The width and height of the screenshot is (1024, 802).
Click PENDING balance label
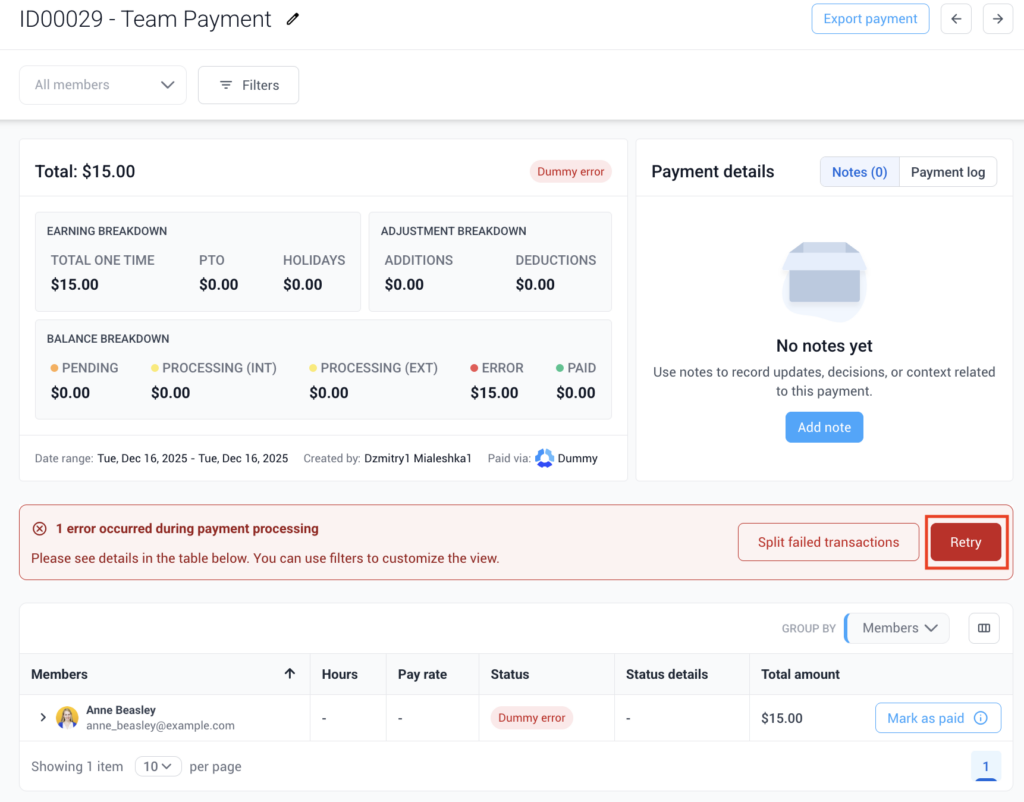tap(90, 368)
